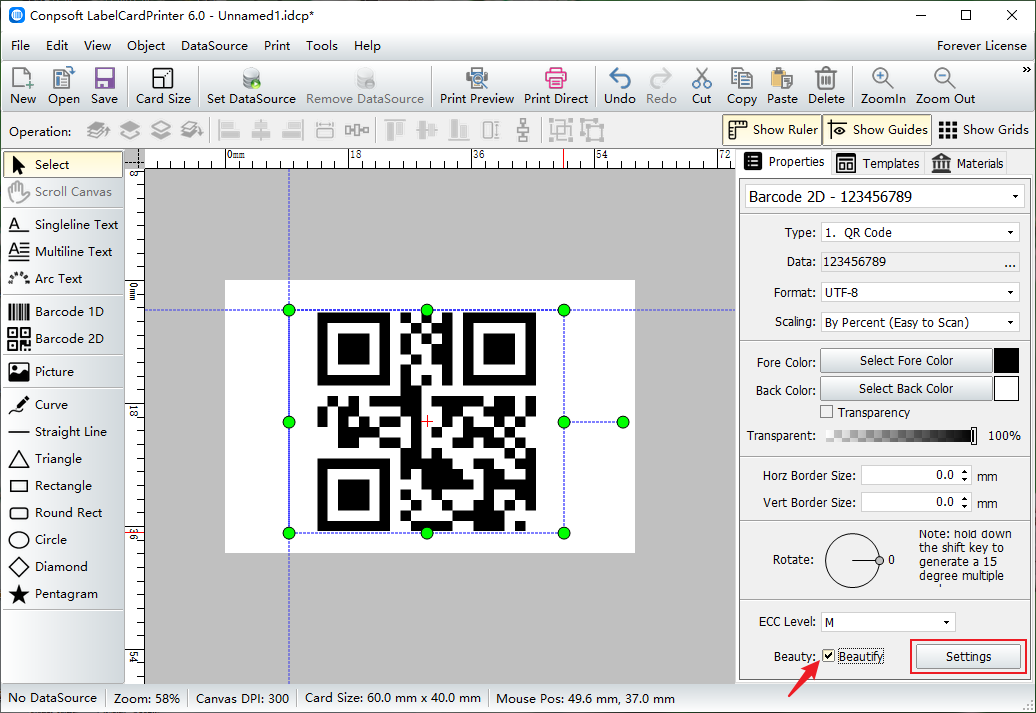Open the Edit menu
Image resolution: width=1036 pixels, height=713 pixels.
(x=57, y=46)
